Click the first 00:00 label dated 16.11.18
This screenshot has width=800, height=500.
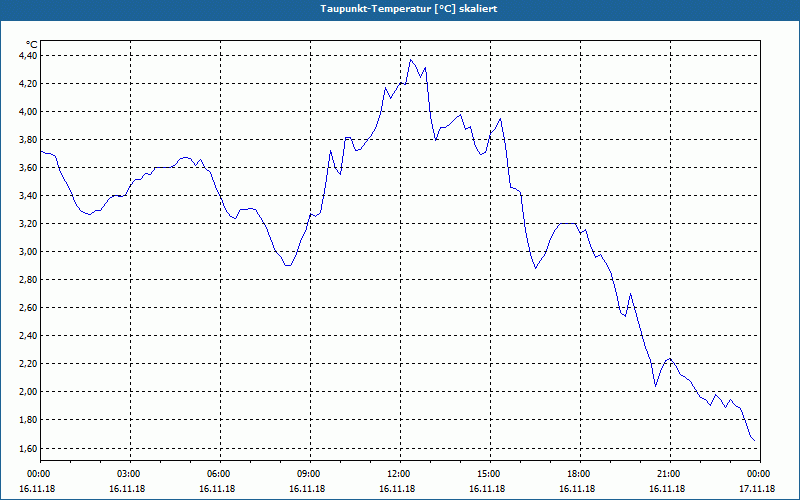(x=39, y=474)
